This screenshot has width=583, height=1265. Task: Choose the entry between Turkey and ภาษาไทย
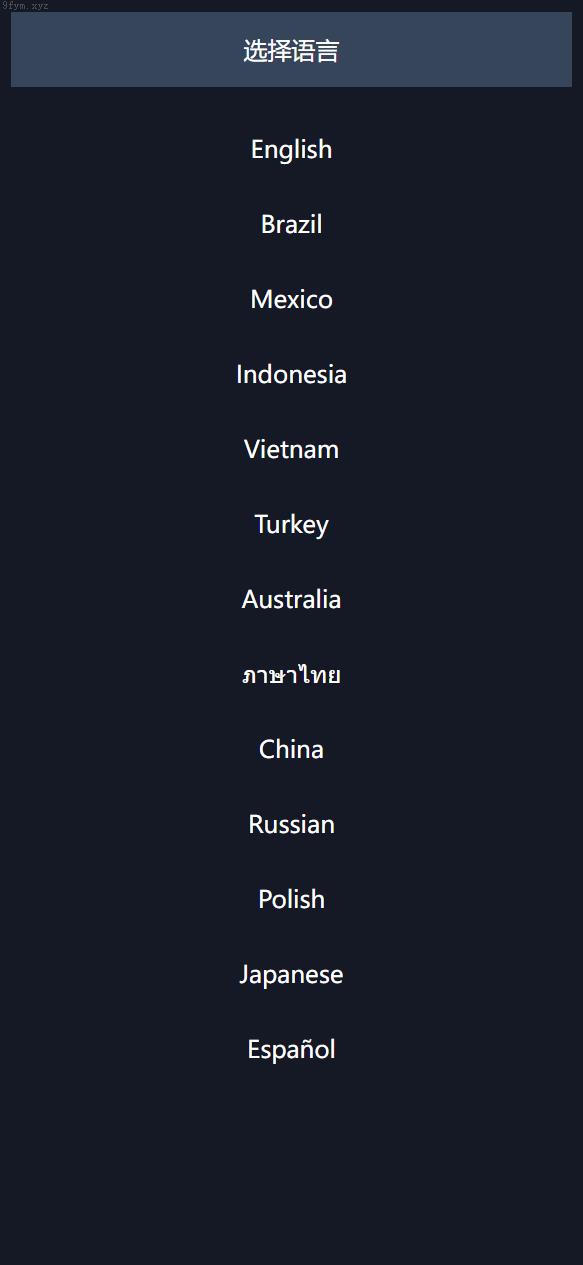point(291,600)
